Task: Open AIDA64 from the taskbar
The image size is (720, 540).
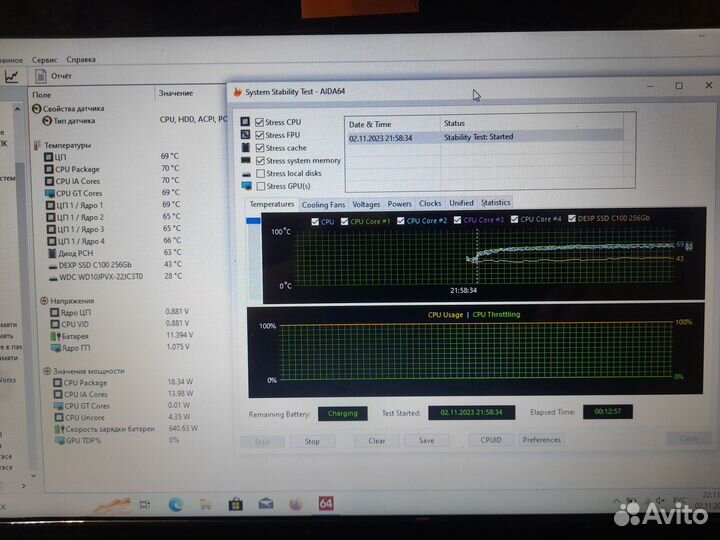Action: 326,504
